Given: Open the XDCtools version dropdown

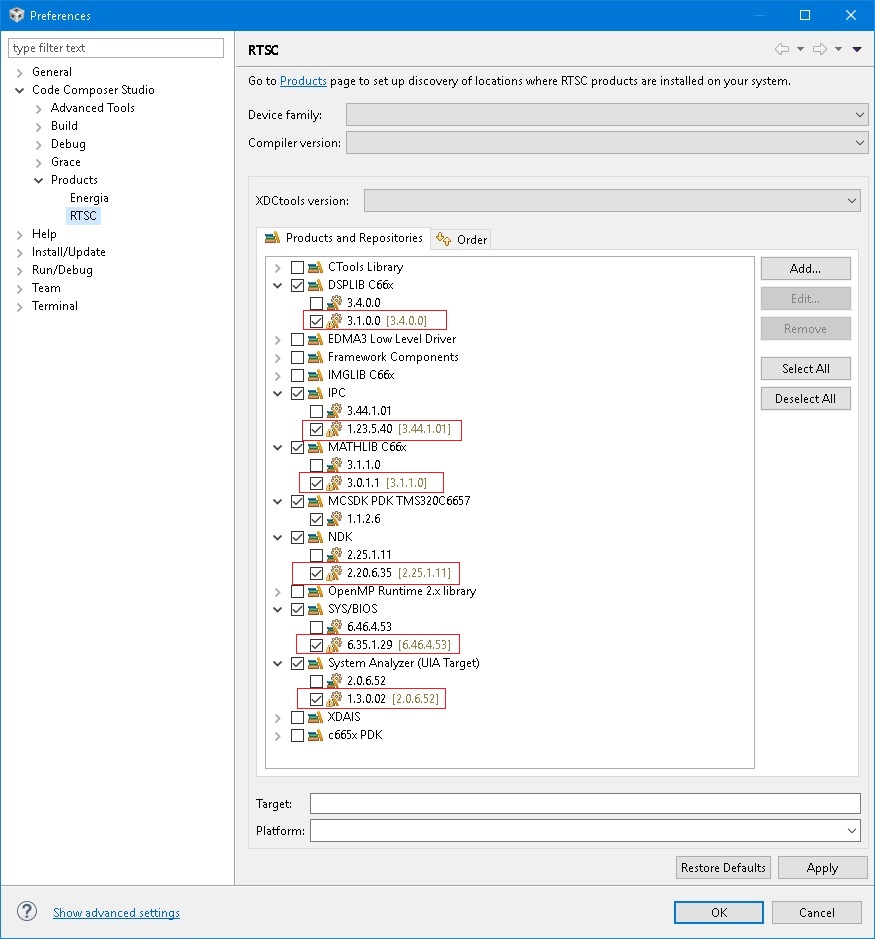Looking at the screenshot, I should tap(851, 200).
